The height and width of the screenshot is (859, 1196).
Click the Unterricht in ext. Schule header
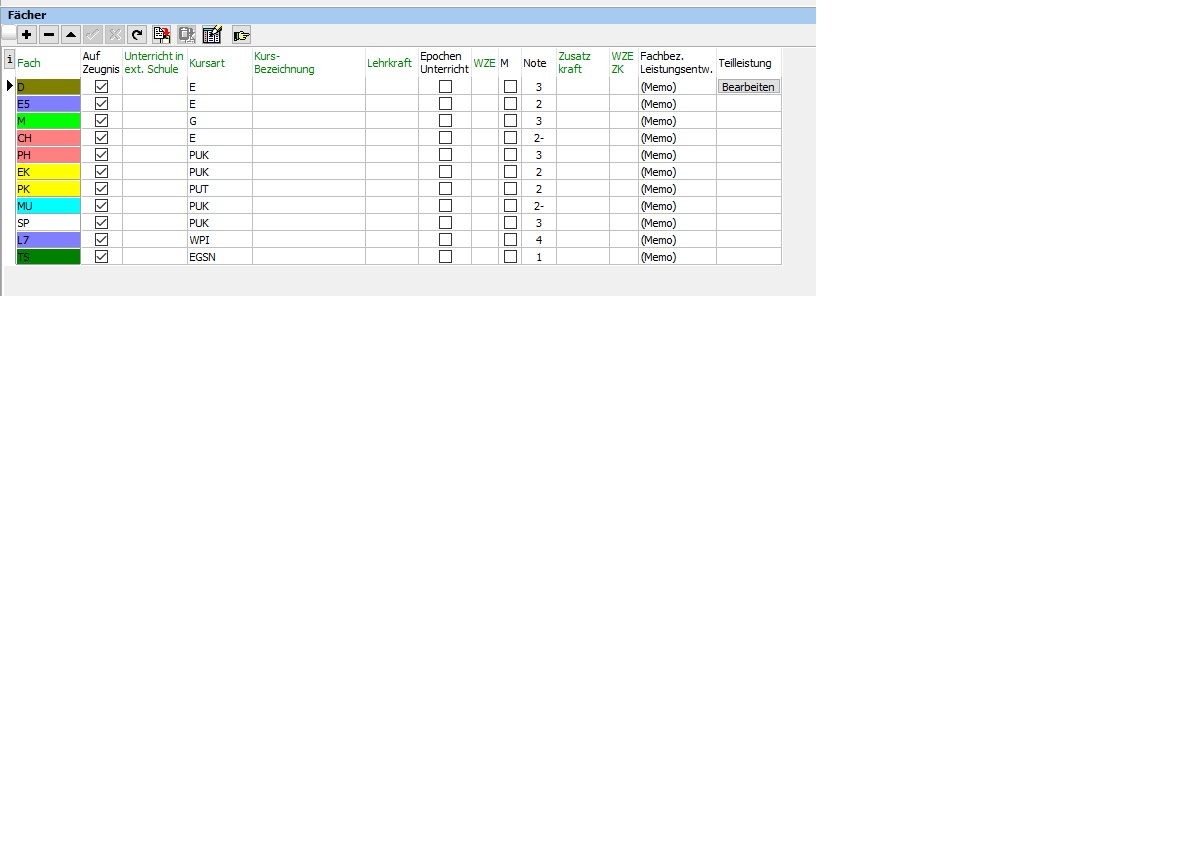click(154, 63)
